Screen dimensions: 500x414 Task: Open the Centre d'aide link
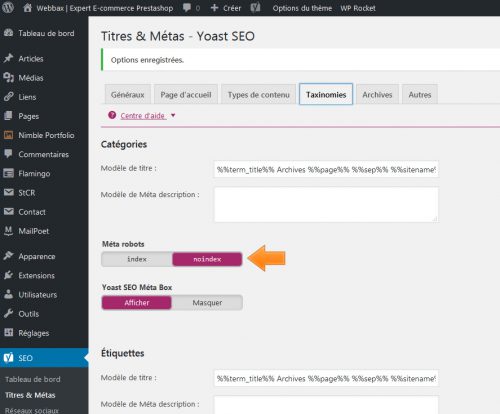(x=143, y=116)
